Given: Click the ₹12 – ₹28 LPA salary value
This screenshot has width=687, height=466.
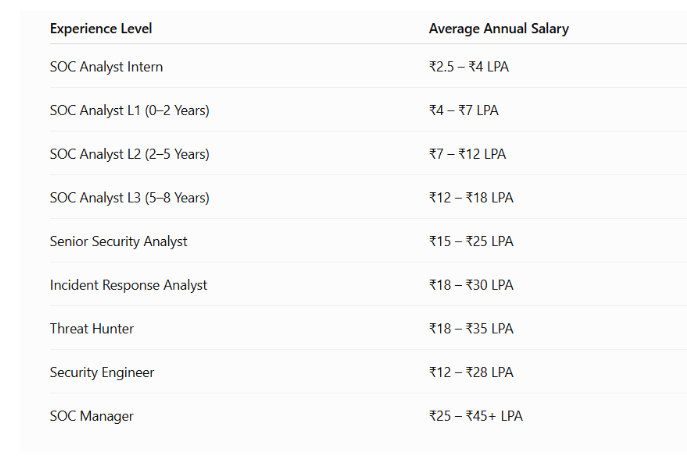Looking at the screenshot, I should pyautogui.click(x=471, y=372).
